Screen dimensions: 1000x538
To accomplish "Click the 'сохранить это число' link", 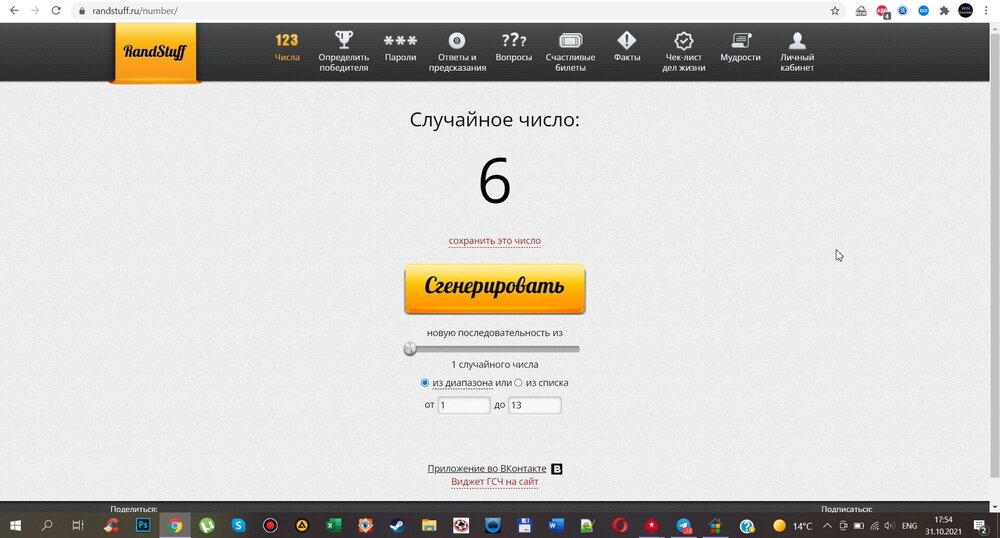I will coord(494,241).
